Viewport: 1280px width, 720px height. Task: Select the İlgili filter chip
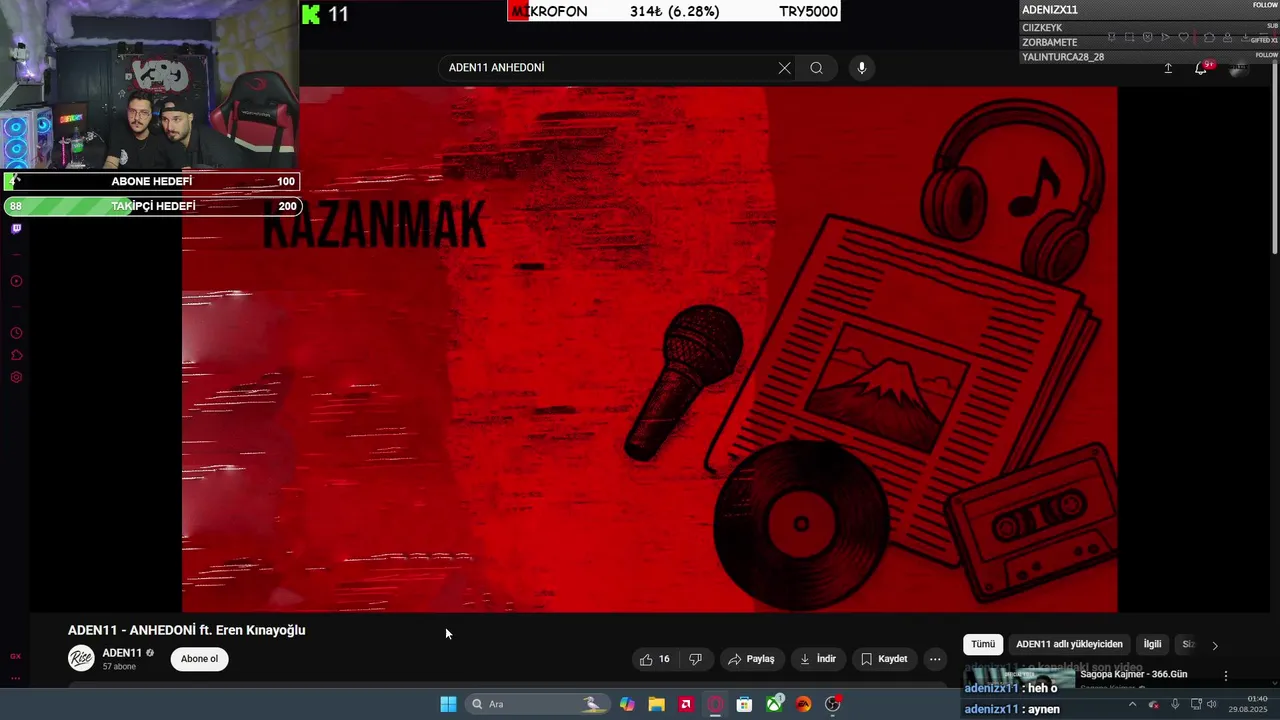point(1152,645)
